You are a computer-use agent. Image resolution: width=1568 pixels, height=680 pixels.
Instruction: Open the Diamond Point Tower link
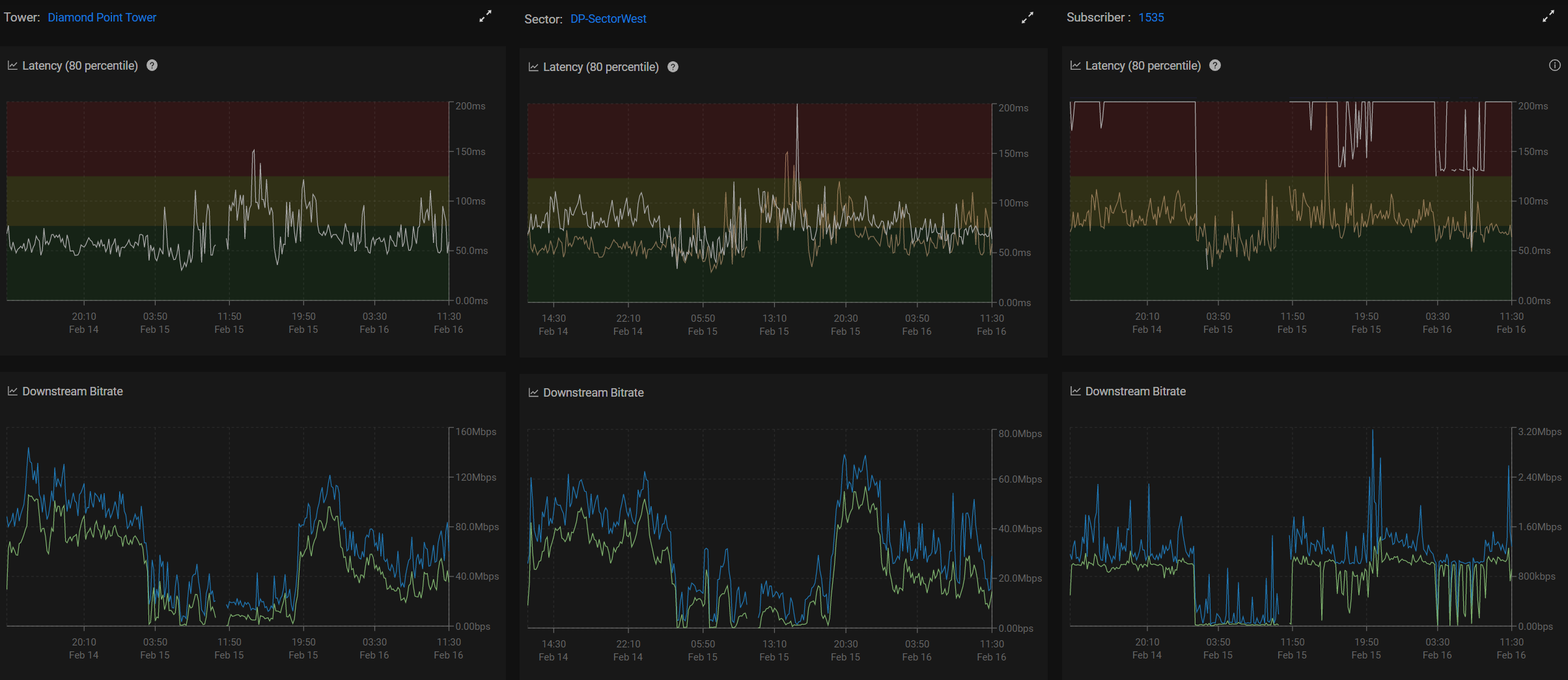(x=102, y=18)
